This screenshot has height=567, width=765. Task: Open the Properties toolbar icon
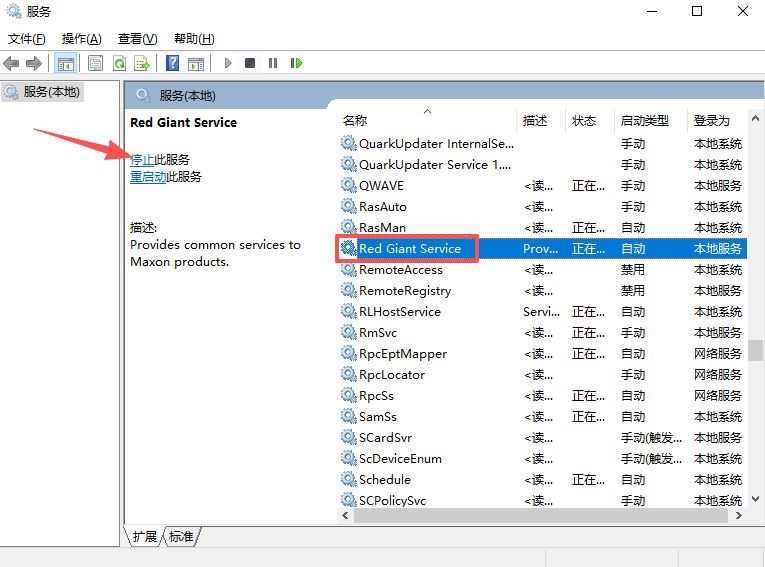pos(95,63)
